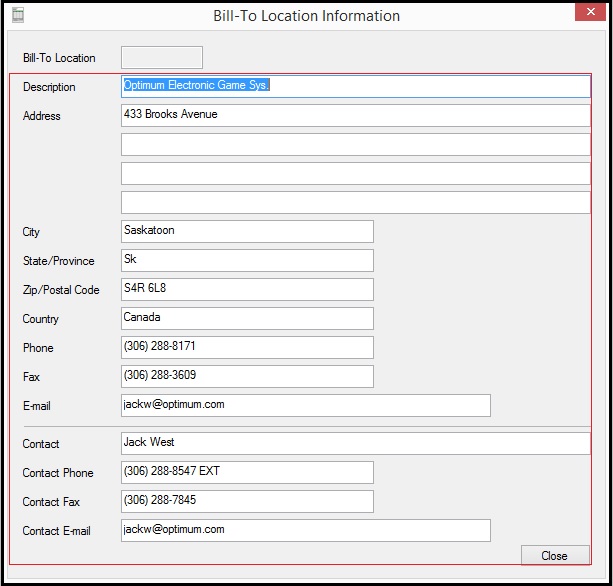This screenshot has height=586, width=613.
Task: Click the State/Province label
Action: click(x=59, y=261)
